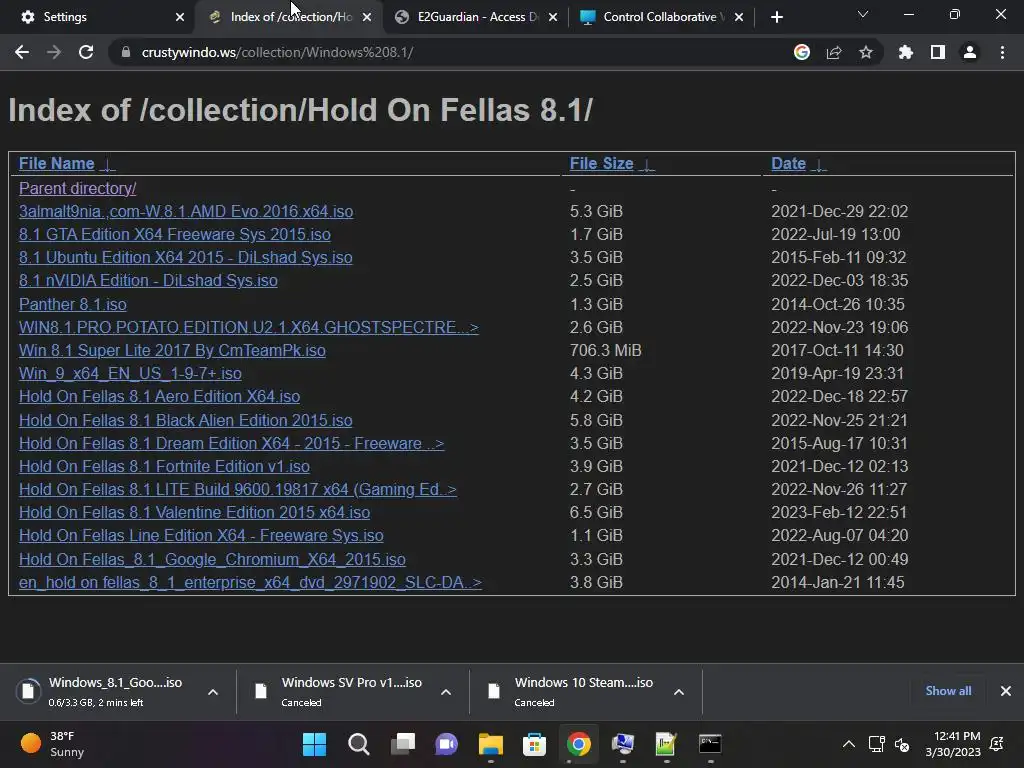Open the Extensions puzzle icon
Image resolution: width=1024 pixels, height=768 pixels.
point(906,52)
